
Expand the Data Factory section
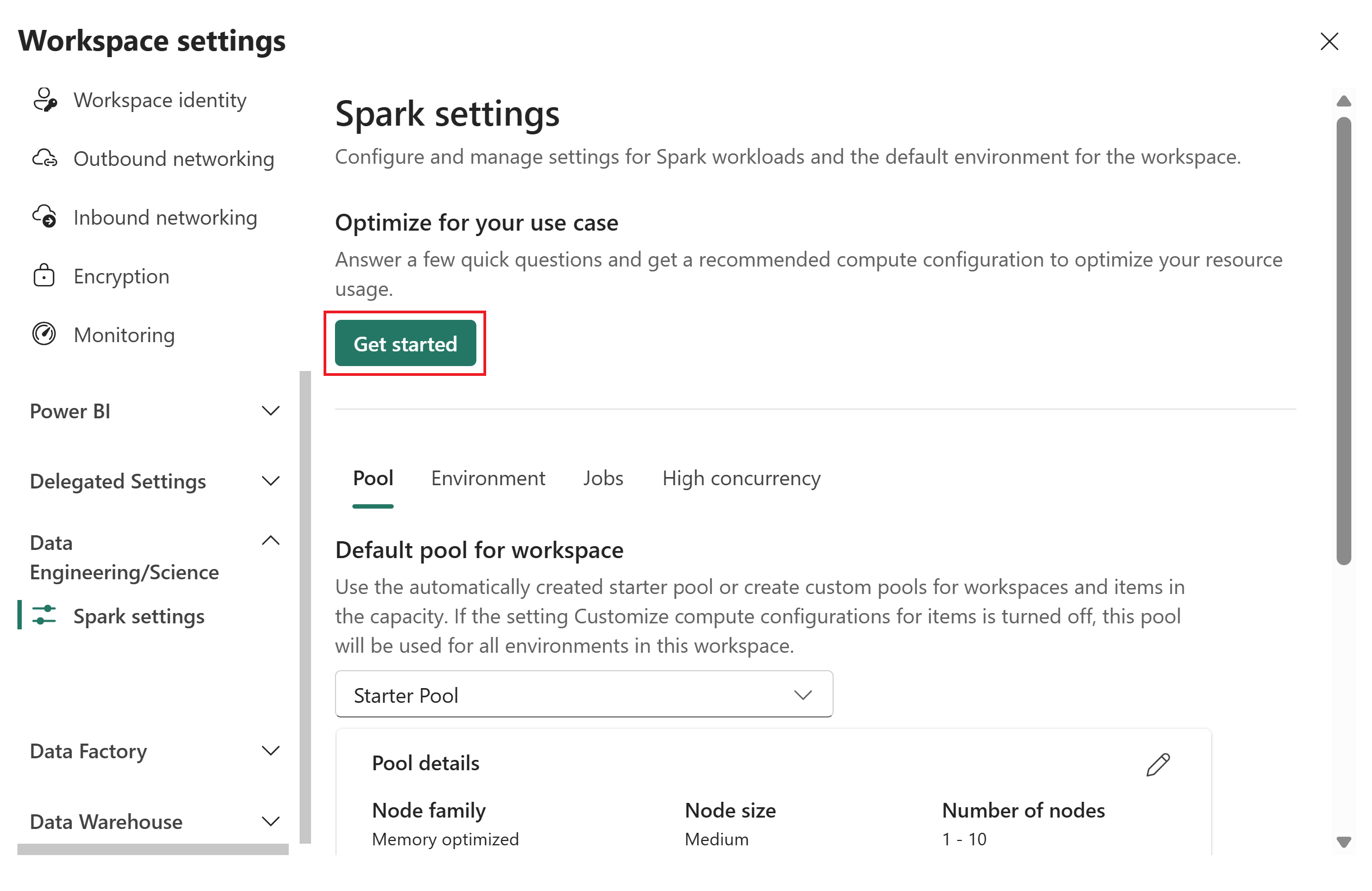click(270, 751)
